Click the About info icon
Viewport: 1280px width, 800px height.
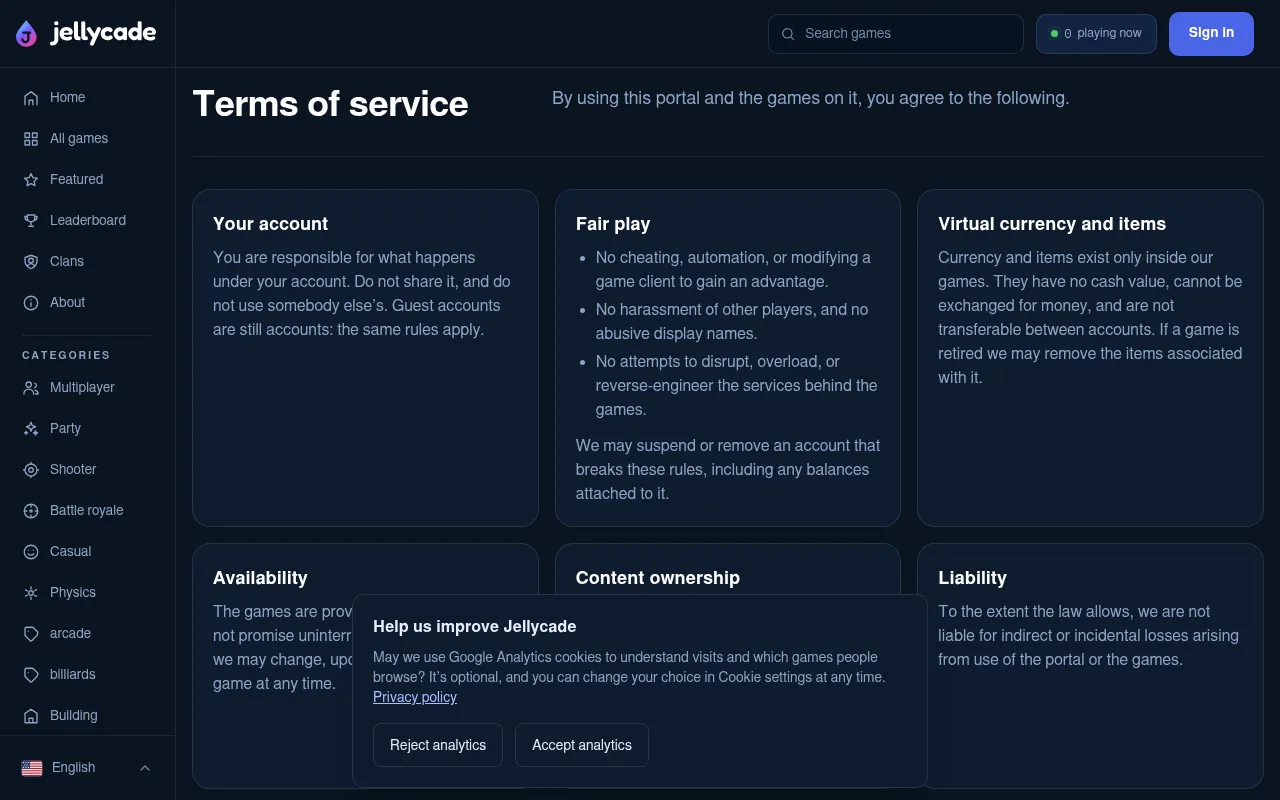pyautogui.click(x=31, y=302)
